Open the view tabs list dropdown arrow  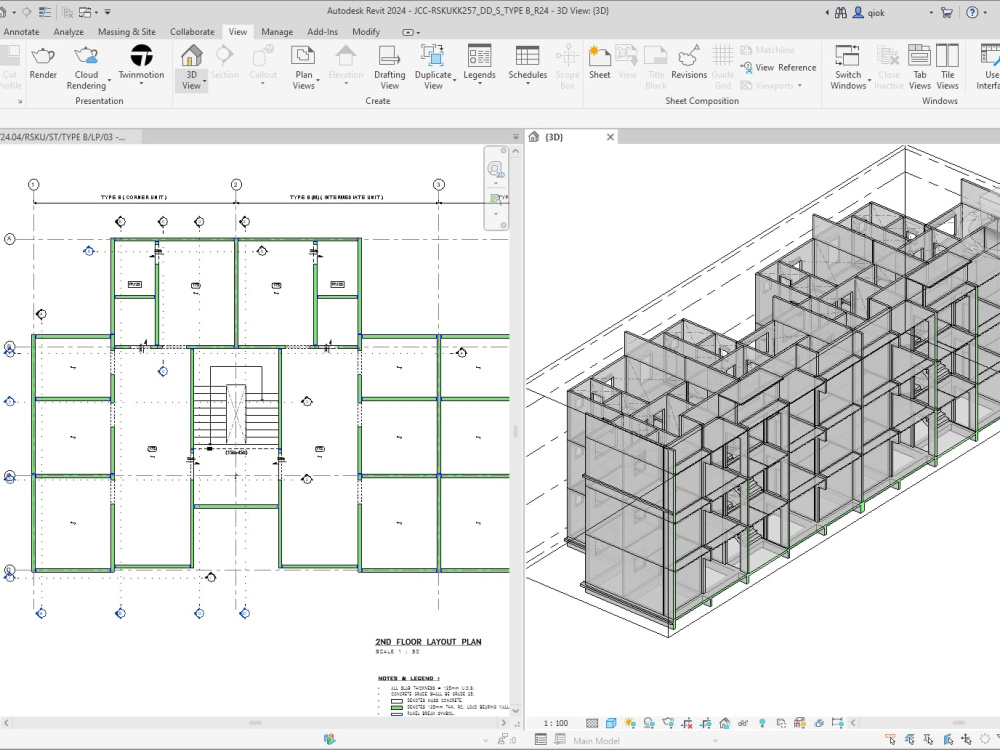(516, 137)
